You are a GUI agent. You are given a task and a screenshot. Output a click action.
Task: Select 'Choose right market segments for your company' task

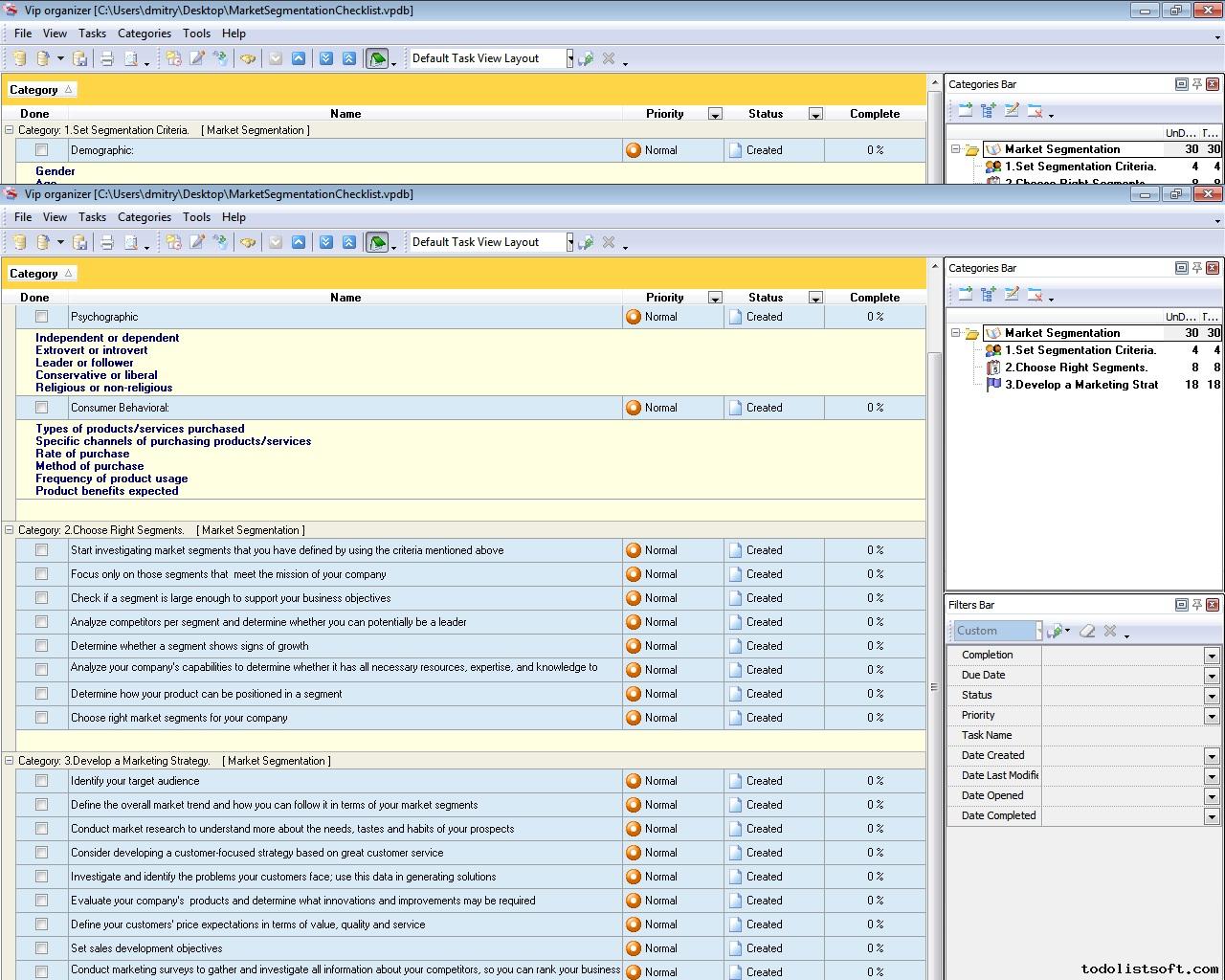tap(179, 718)
